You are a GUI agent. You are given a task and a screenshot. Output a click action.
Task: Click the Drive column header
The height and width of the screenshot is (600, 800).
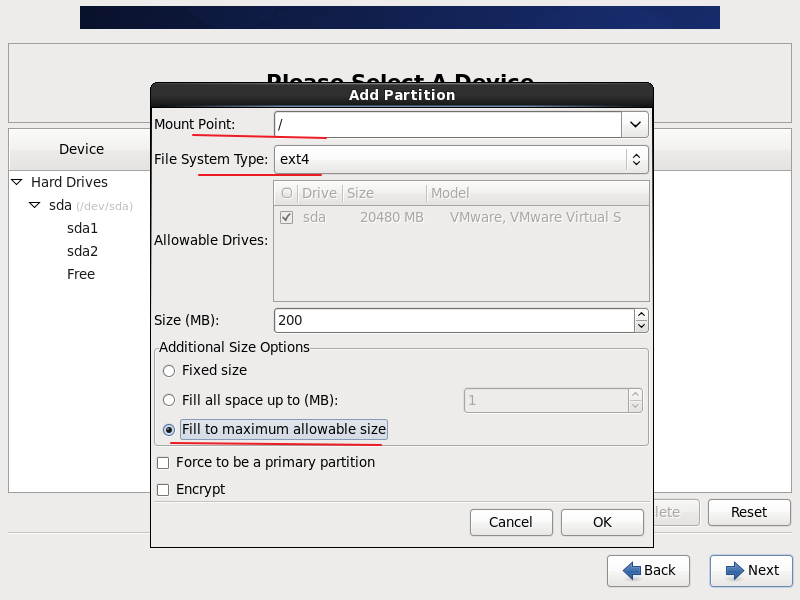319,193
